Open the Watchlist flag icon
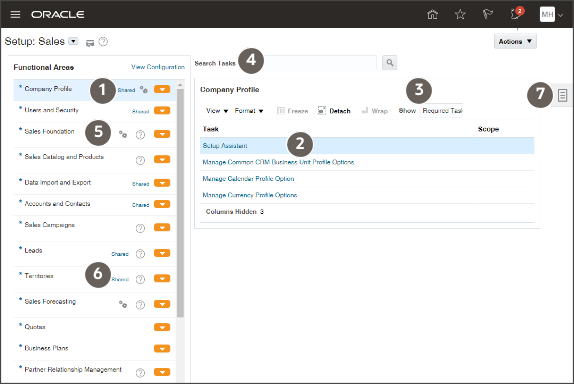574x384 pixels. (487, 14)
